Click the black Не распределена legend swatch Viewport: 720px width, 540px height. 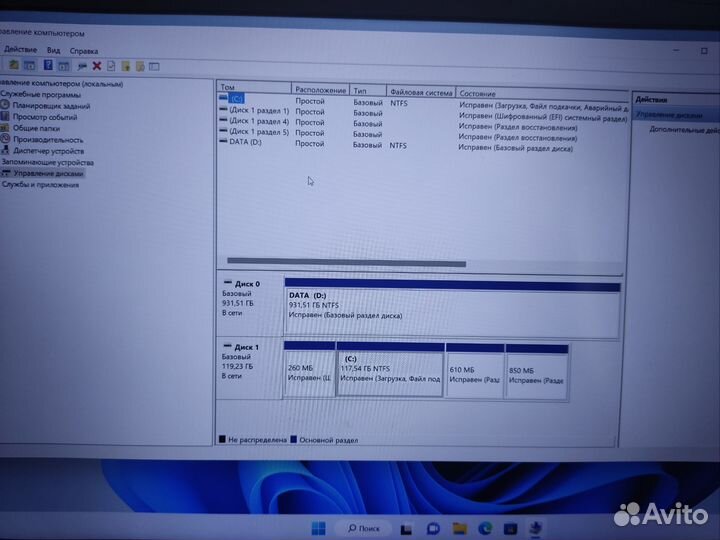pyautogui.click(x=223, y=439)
